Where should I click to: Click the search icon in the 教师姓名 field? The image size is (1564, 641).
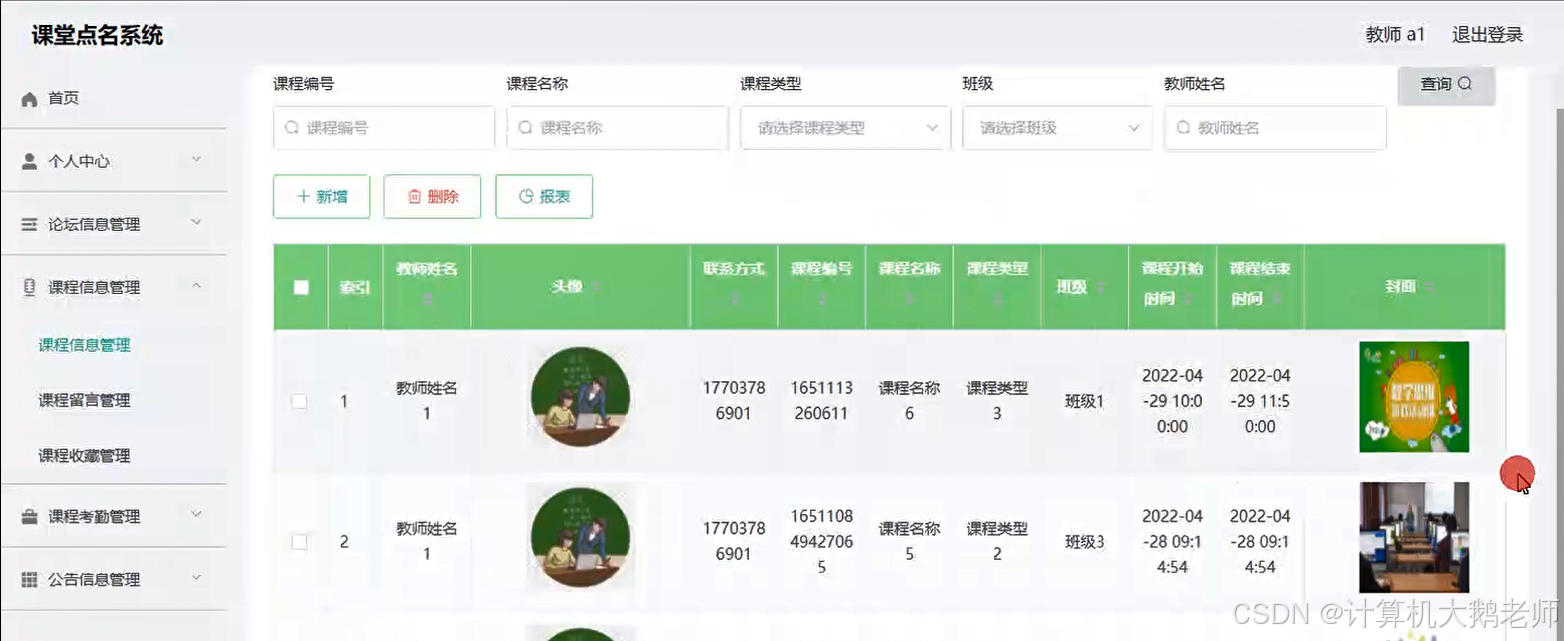pyautogui.click(x=1183, y=128)
